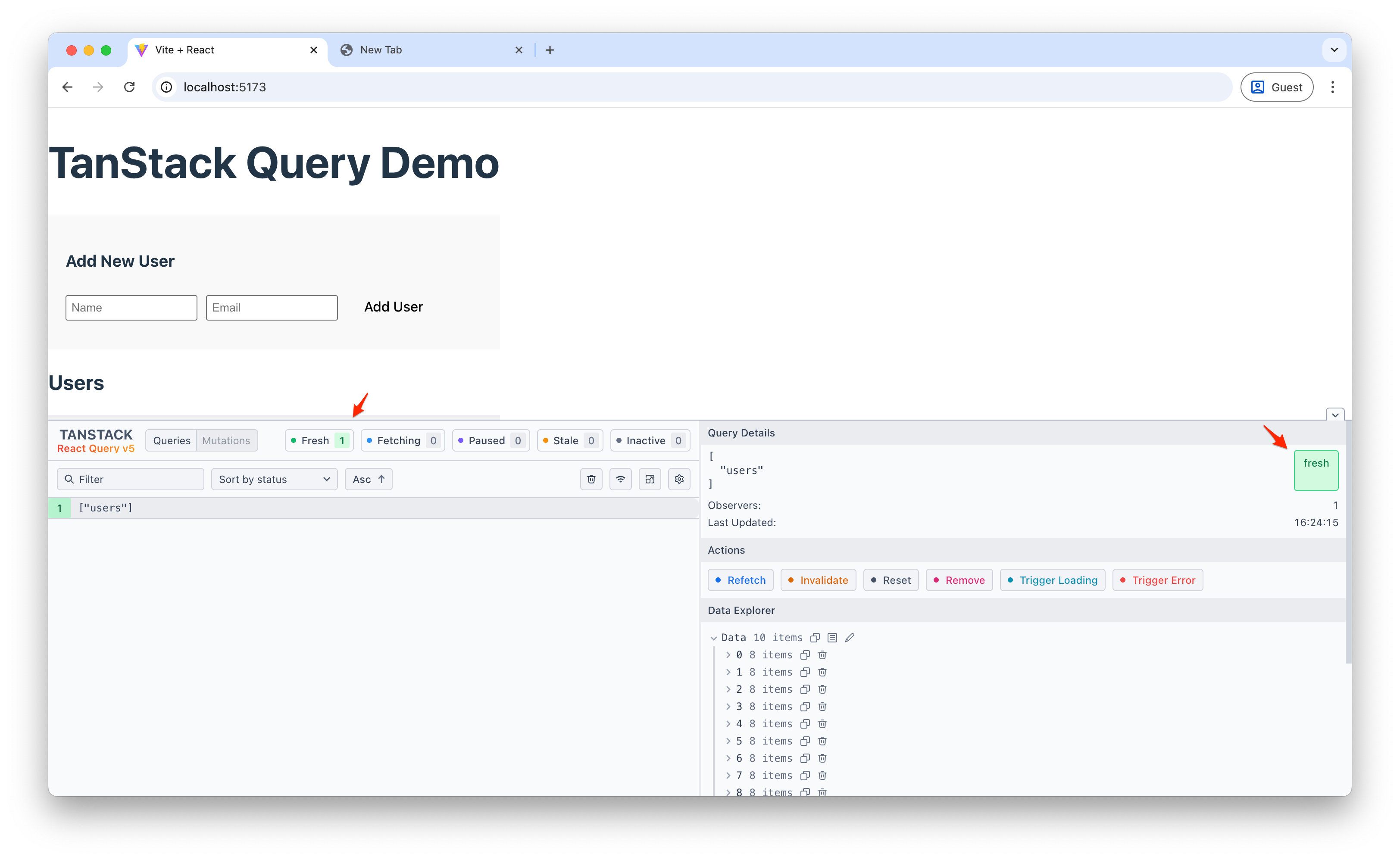This screenshot has height=860, width=1400.
Task: Expand item 2 in the Data Explorer
Action: point(728,689)
